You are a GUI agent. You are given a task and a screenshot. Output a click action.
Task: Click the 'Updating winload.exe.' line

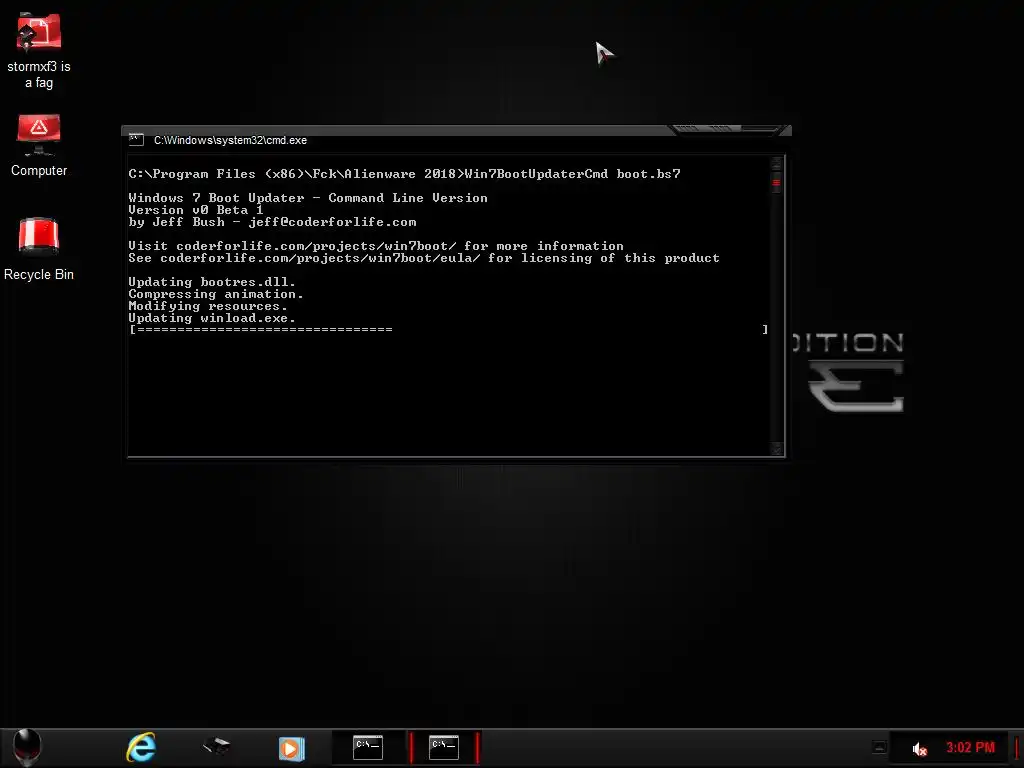212,318
